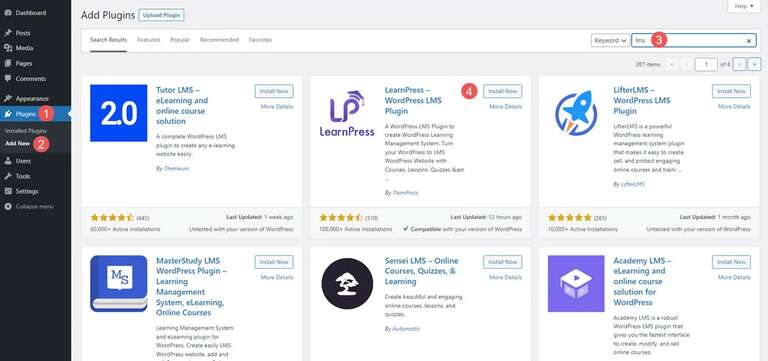Open the Academy LMS title link
Screen dimensions: 768x361
pyautogui.click(x=643, y=281)
